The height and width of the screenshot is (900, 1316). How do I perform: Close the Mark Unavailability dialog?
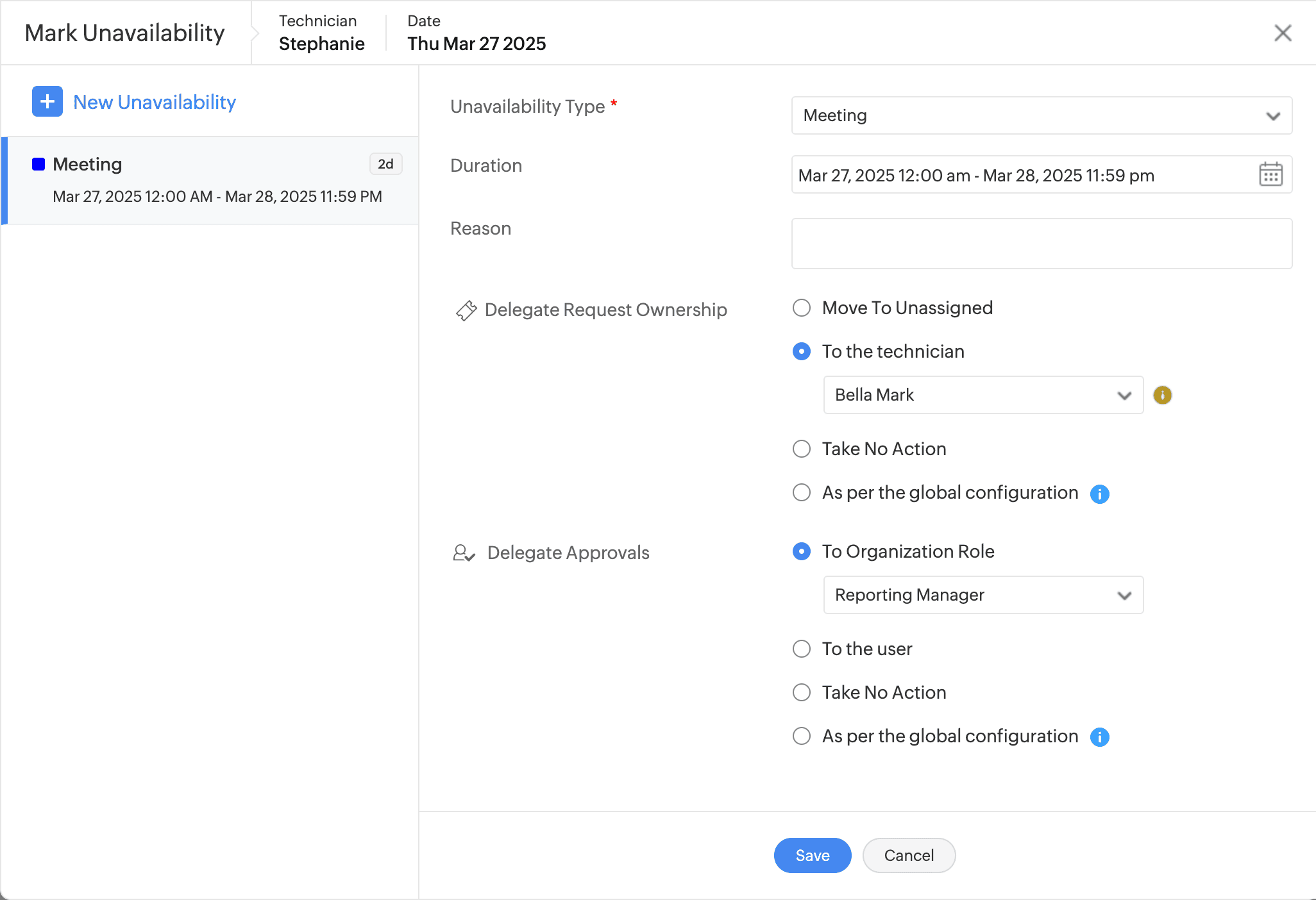point(1282,33)
